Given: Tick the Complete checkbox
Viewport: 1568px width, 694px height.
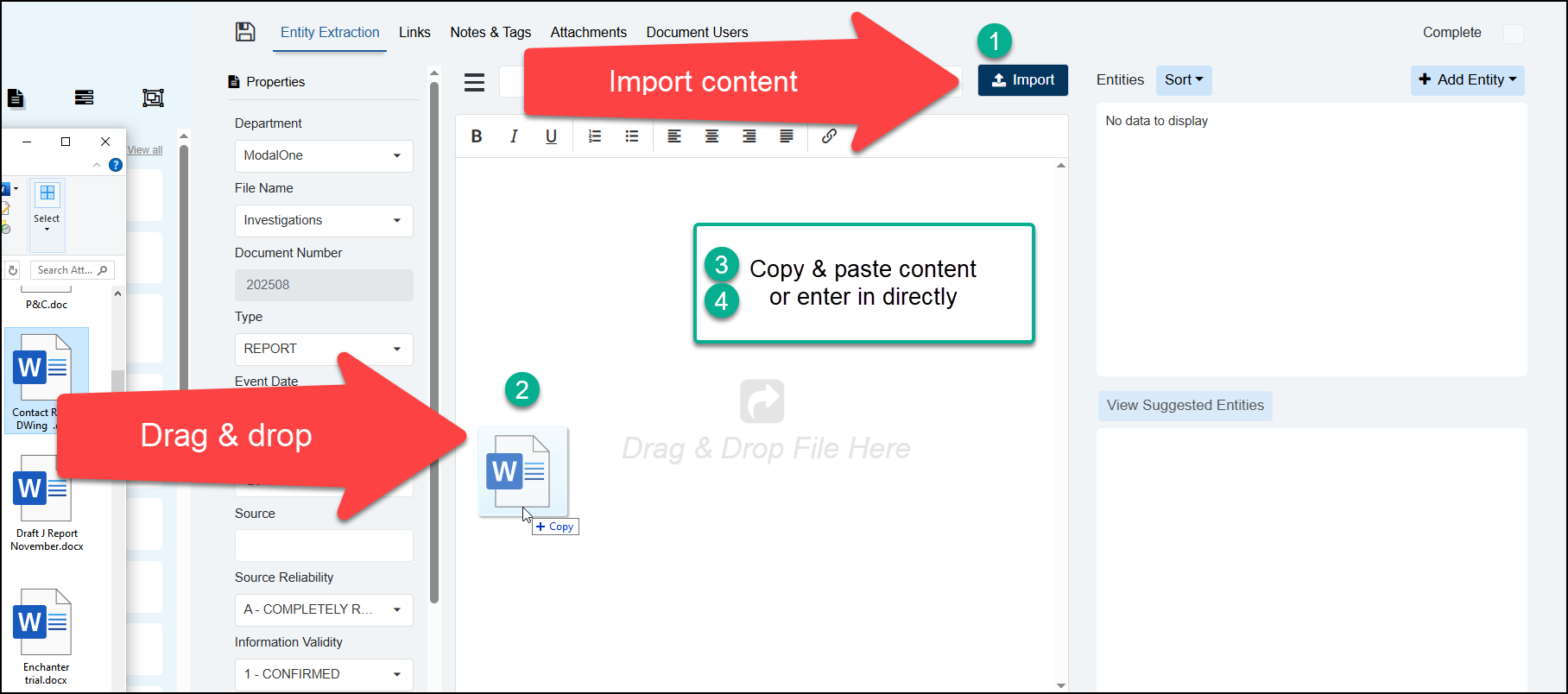Looking at the screenshot, I should (x=1513, y=34).
